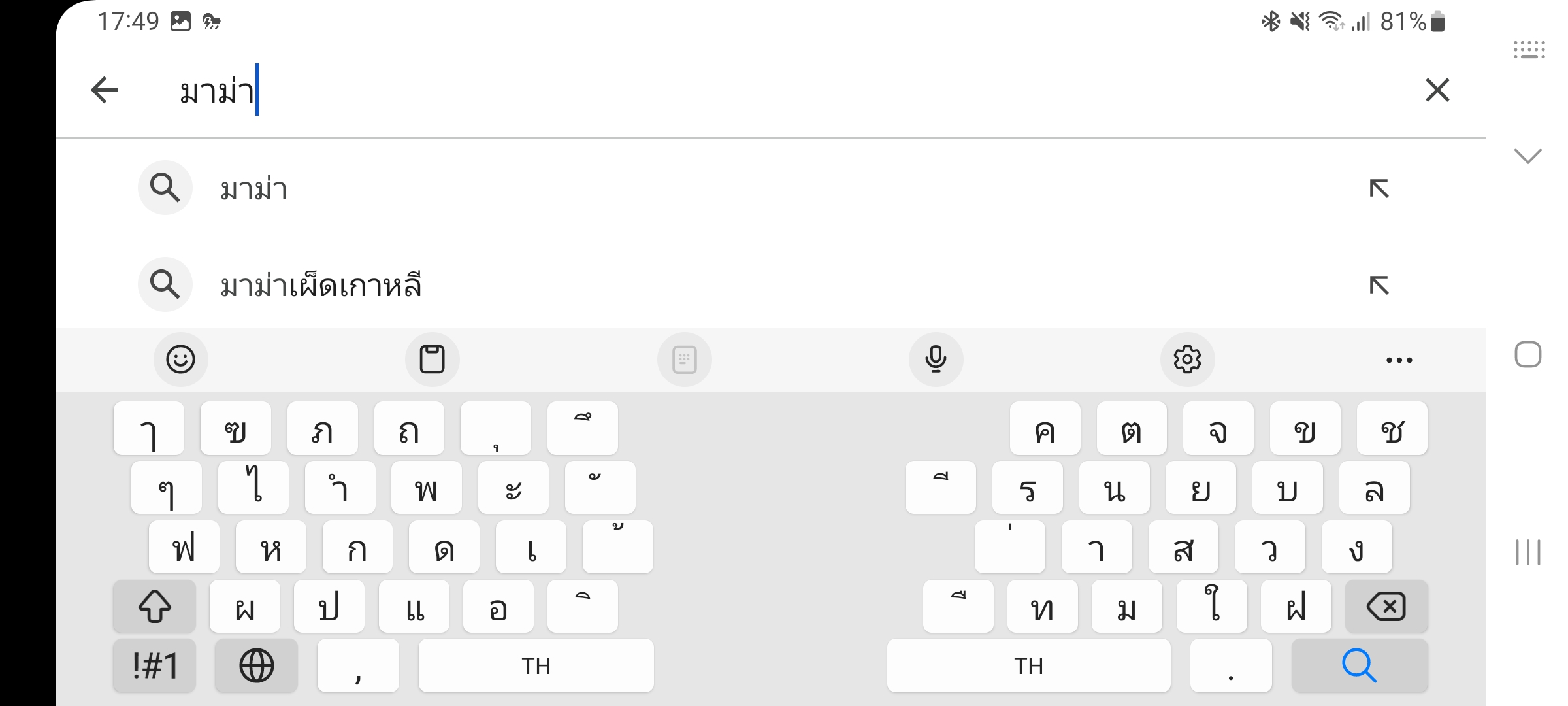
Task: Switch to symbols with !#1 key
Action: [x=154, y=666]
